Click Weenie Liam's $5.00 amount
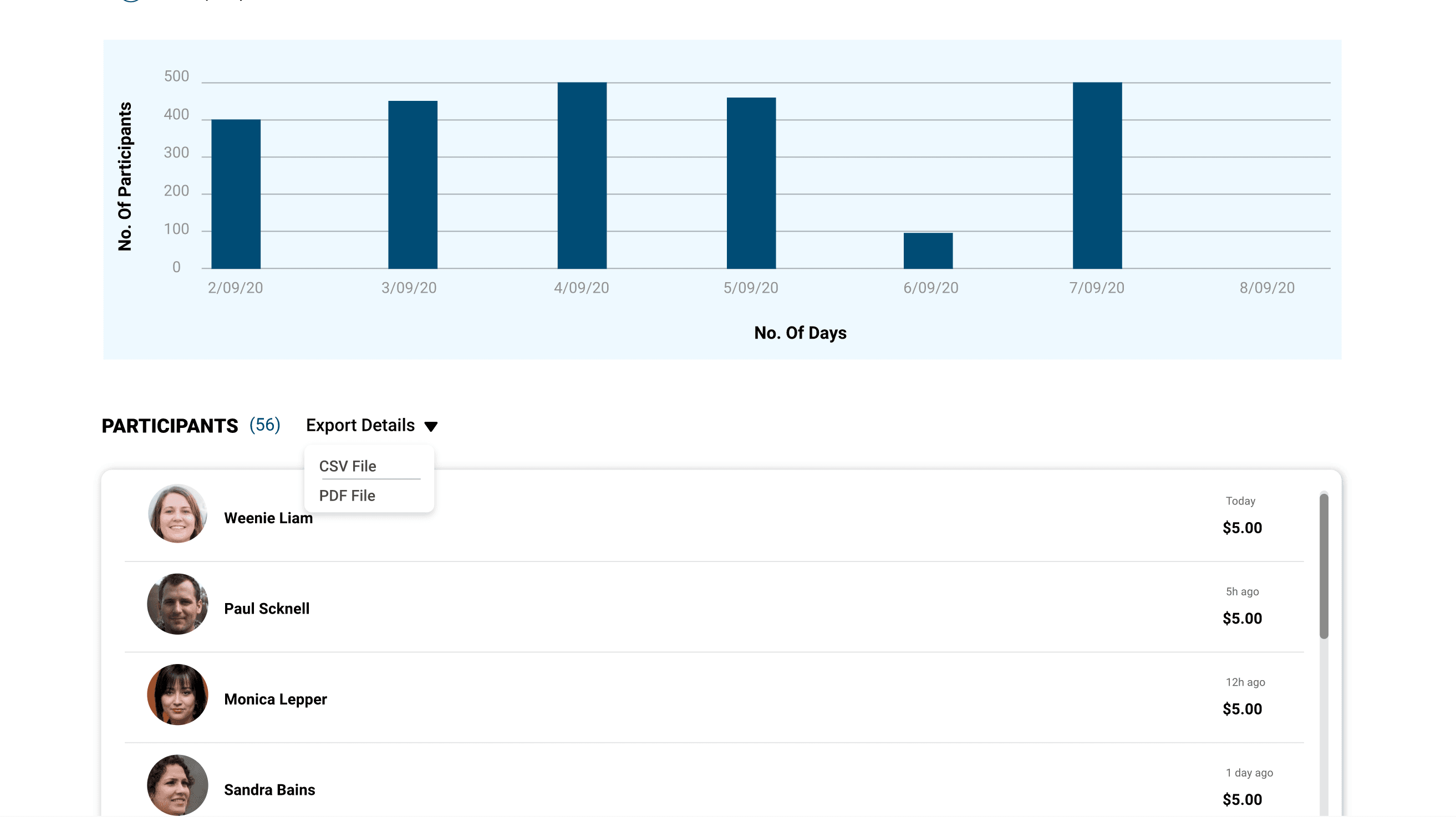The height and width of the screenshot is (817, 1456). click(x=1243, y=528)
